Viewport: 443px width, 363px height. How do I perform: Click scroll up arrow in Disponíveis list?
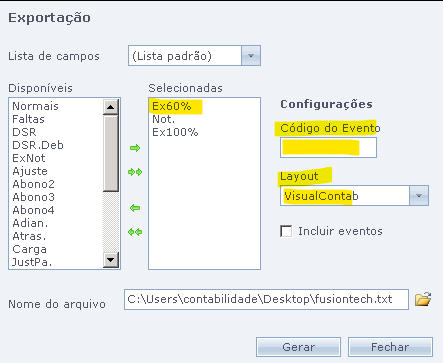[x=111, y=107]
